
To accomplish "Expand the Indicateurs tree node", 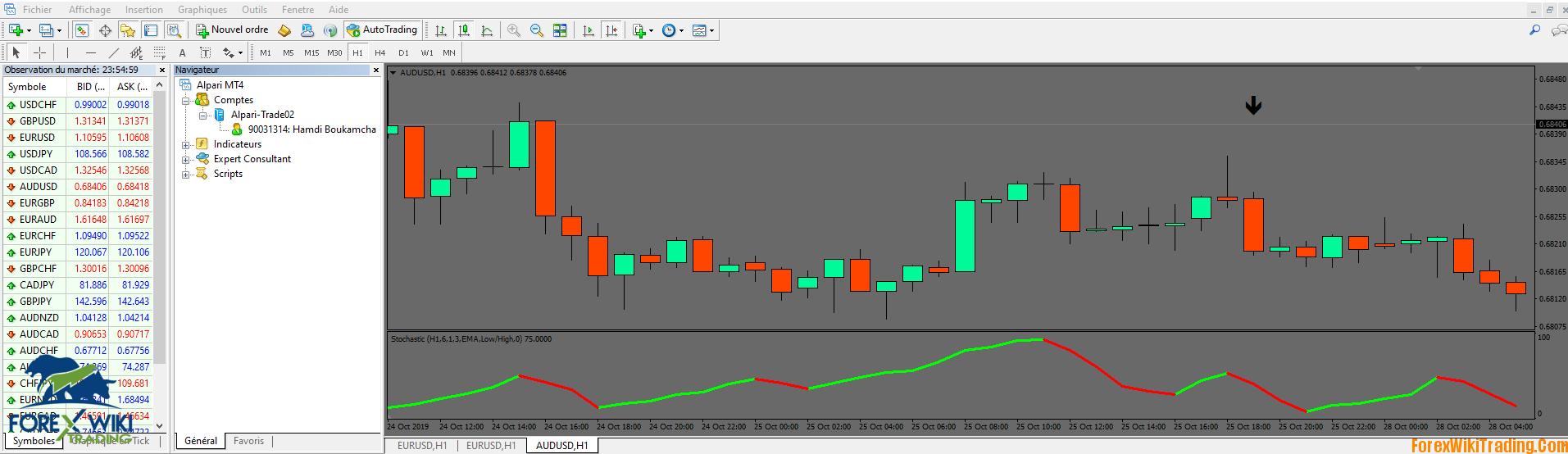I will pos(186,144).
